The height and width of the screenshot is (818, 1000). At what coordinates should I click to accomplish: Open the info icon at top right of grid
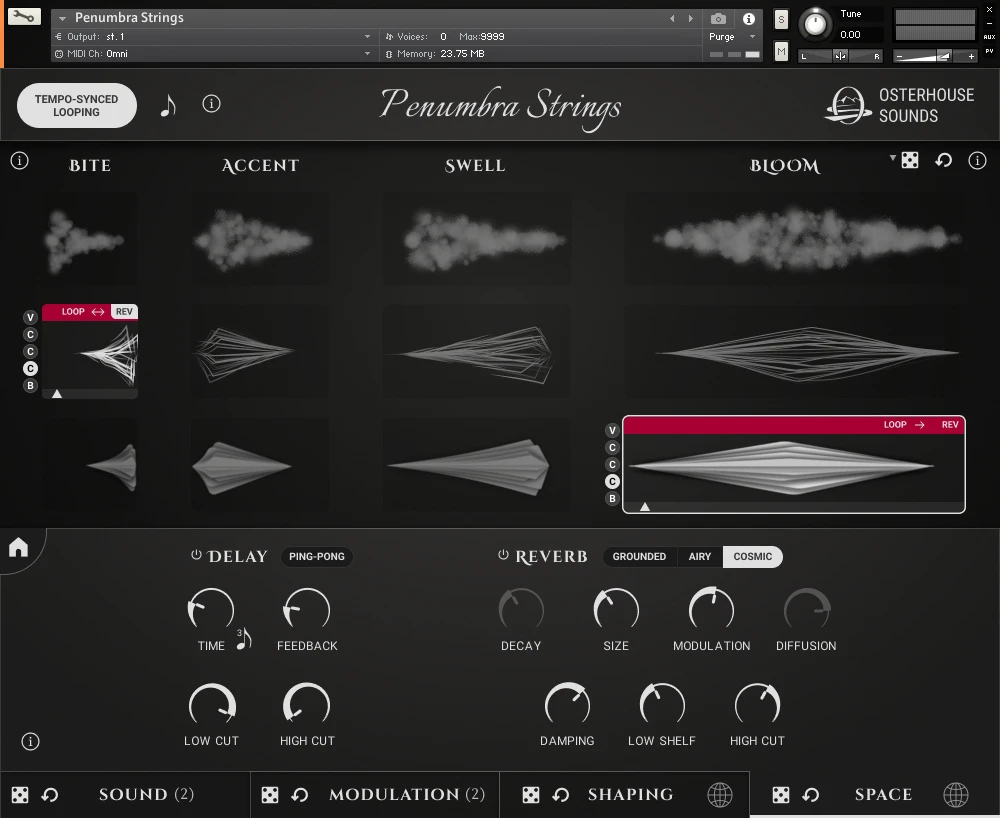(977, 161)
